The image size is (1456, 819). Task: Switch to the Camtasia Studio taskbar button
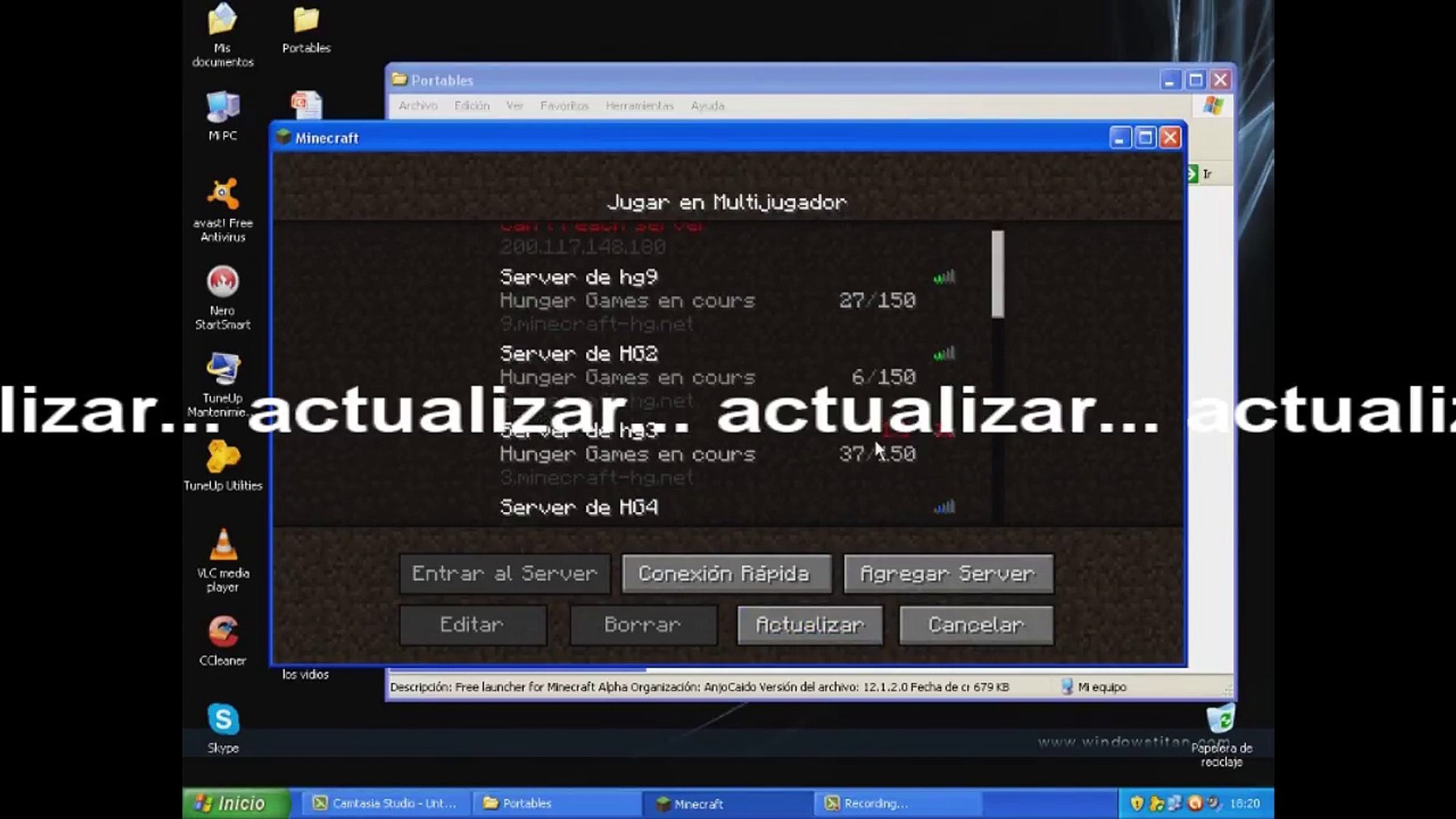[385, 803]
